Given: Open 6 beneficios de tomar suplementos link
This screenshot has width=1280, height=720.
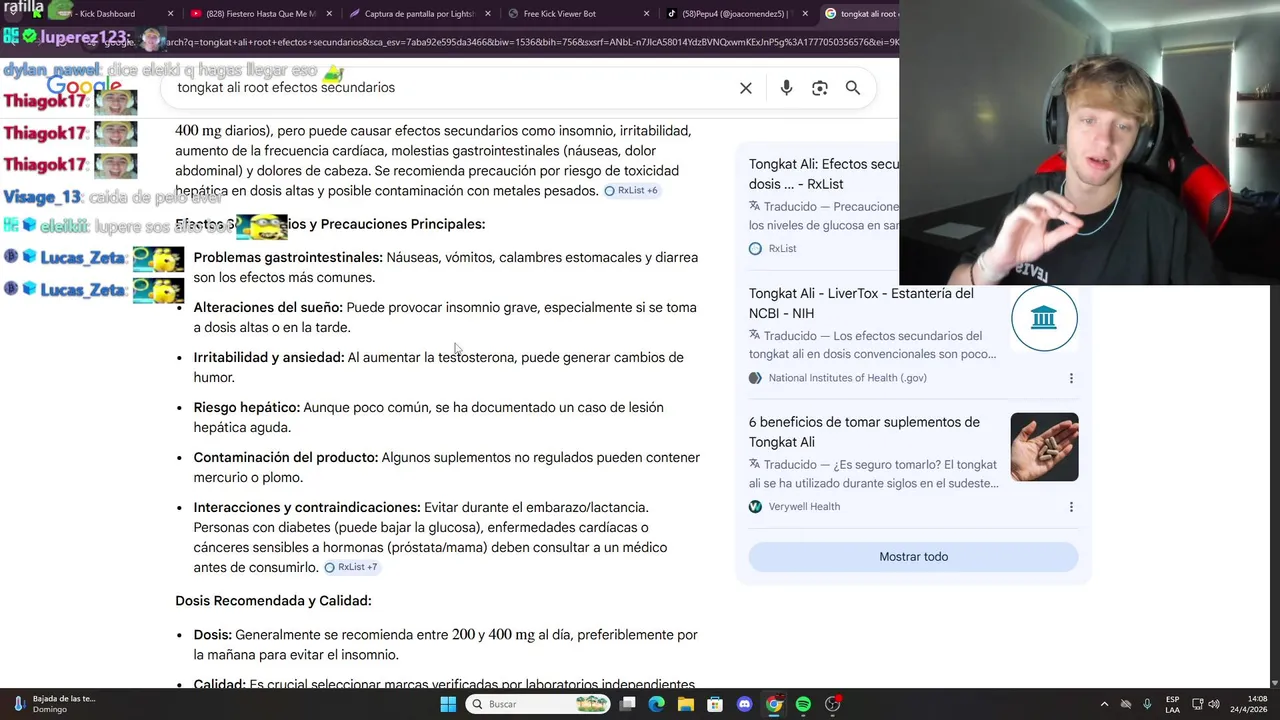Looking at the screenshot, I should [x=864, y=432].
